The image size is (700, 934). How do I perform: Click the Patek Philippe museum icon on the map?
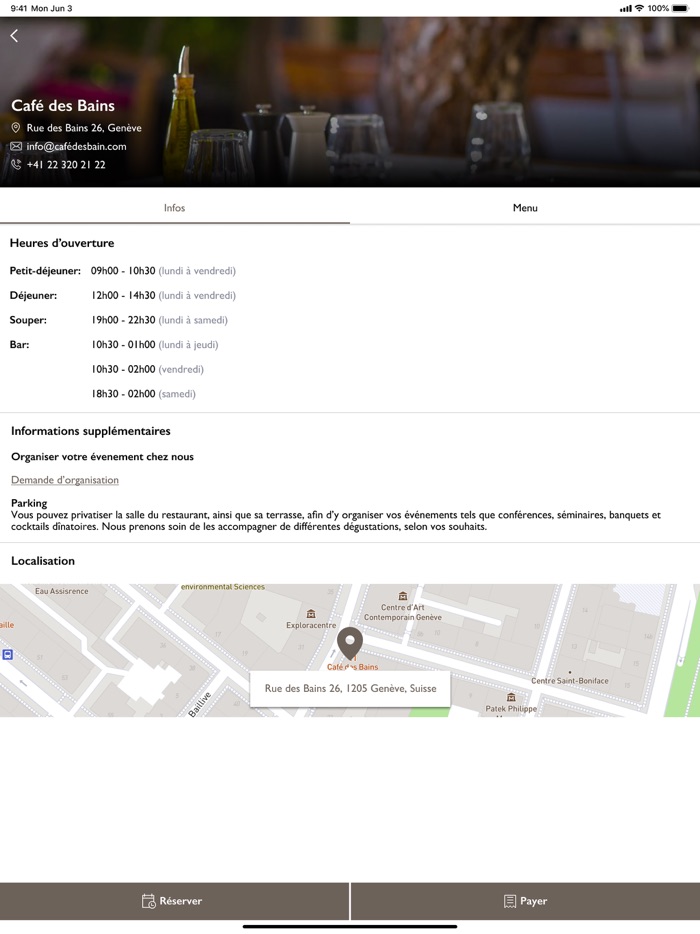point(511,697)
